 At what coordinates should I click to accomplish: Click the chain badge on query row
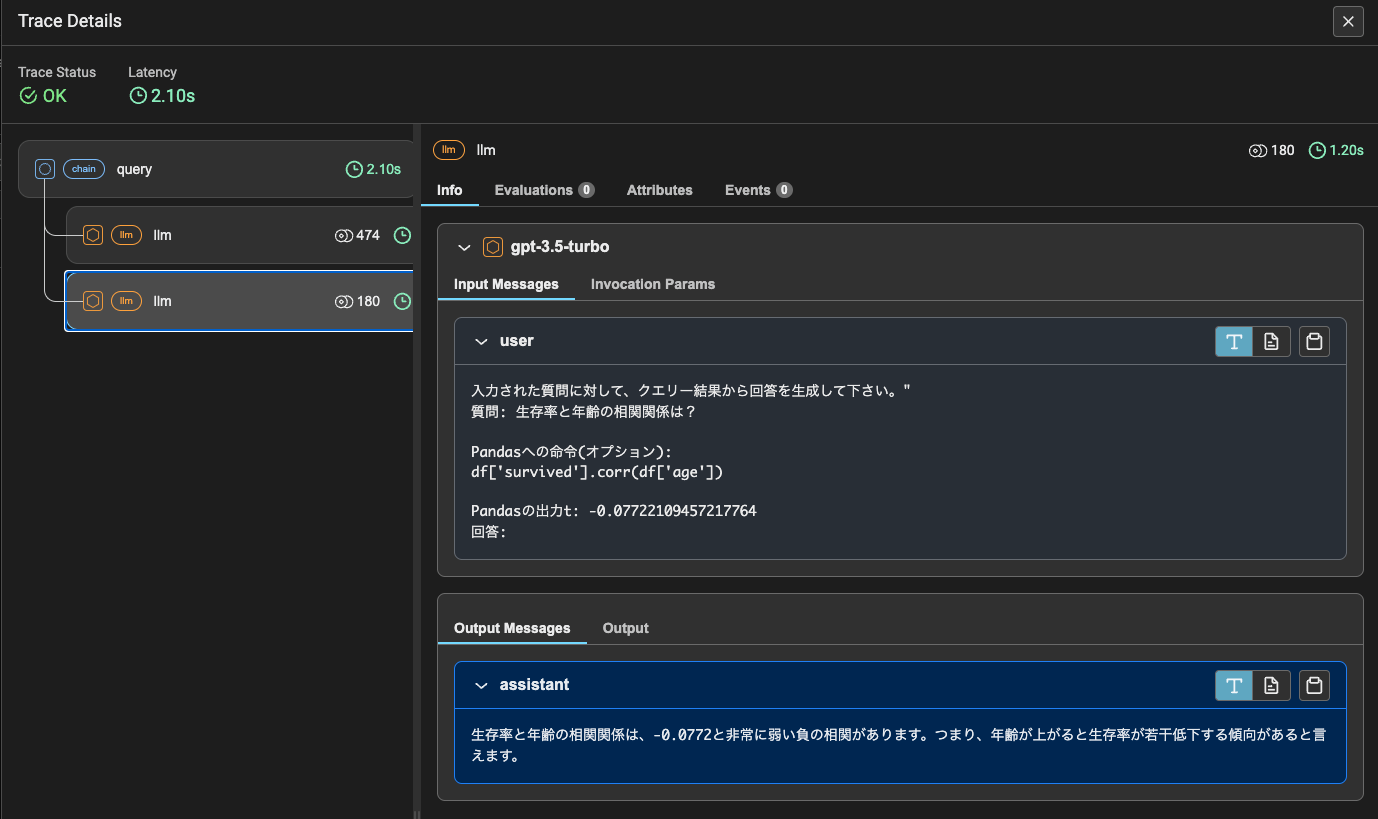pyautogui.click(x=84, y=169)
